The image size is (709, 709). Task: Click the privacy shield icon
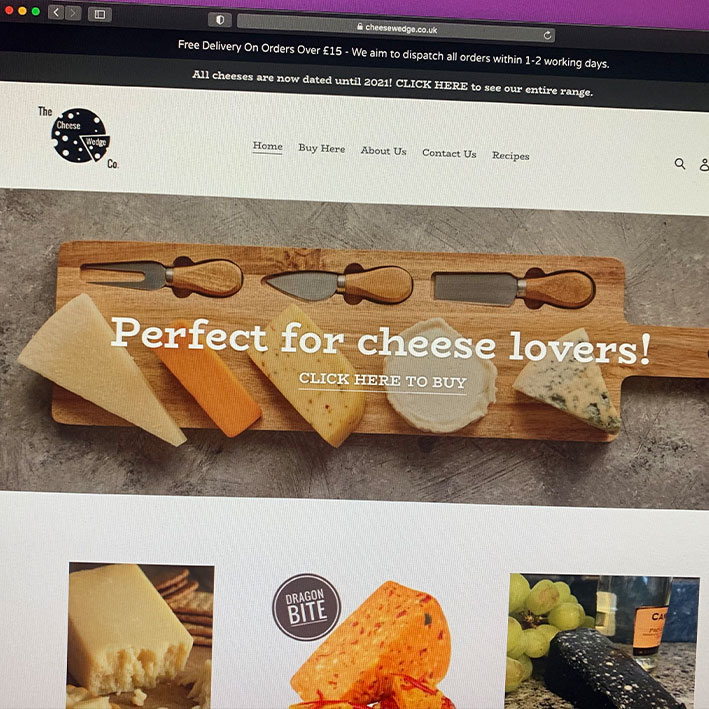pos(220,20)
